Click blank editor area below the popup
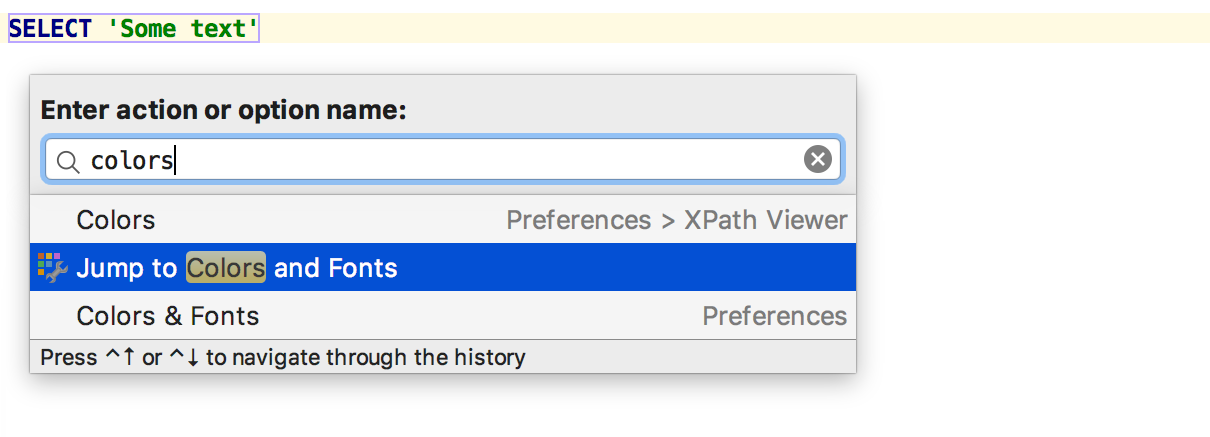 tap(600, 408)
